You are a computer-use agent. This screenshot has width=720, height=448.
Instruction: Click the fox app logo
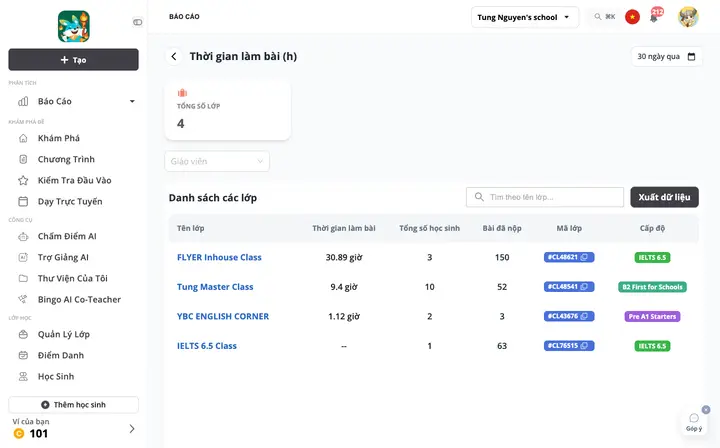(x=73, y=26)
